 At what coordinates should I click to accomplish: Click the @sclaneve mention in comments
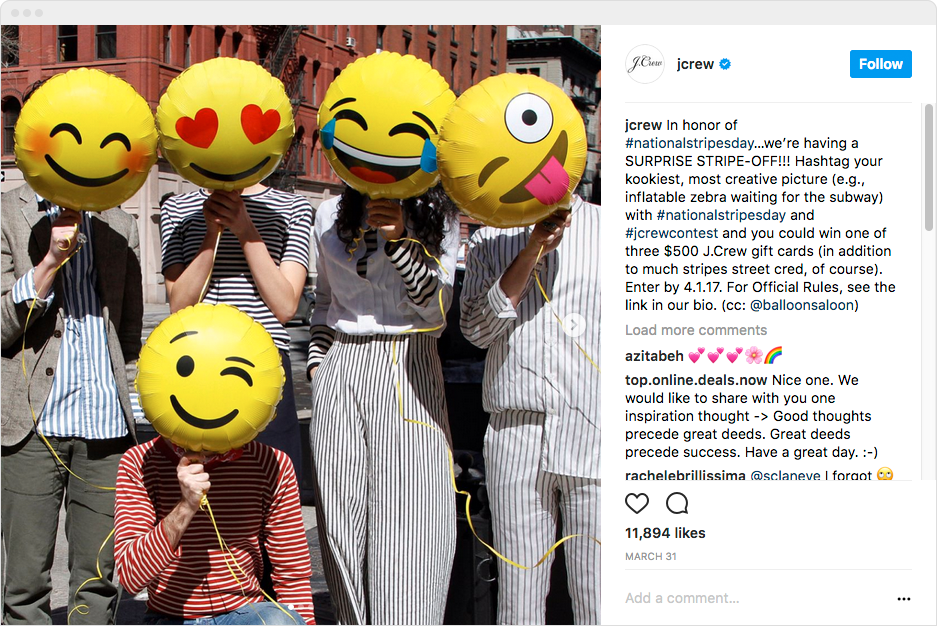(x=785, y=475)
